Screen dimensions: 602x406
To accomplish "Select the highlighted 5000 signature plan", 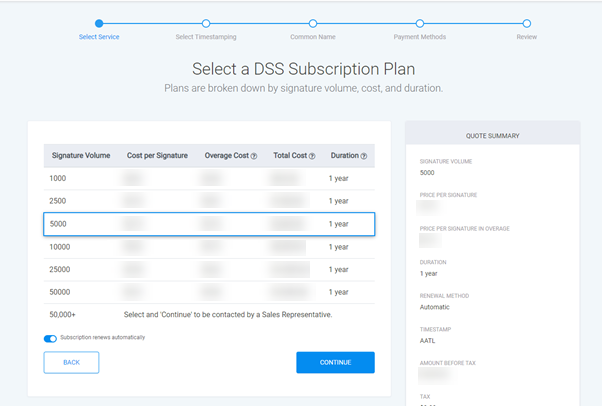I will click(x=209, y=224).
